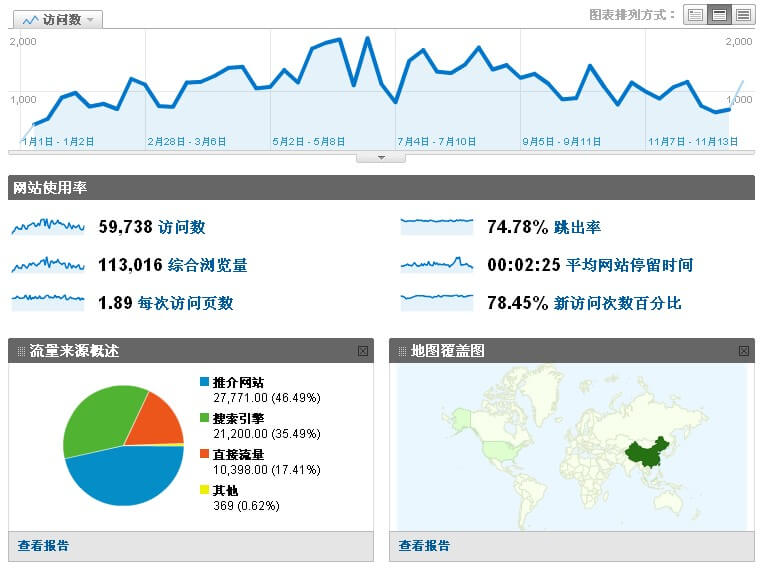The width and height of the screenshot is (761, 569).
Task: Grab the 地图覆盖图 panel drag handle icon
Action: point(402,351)
